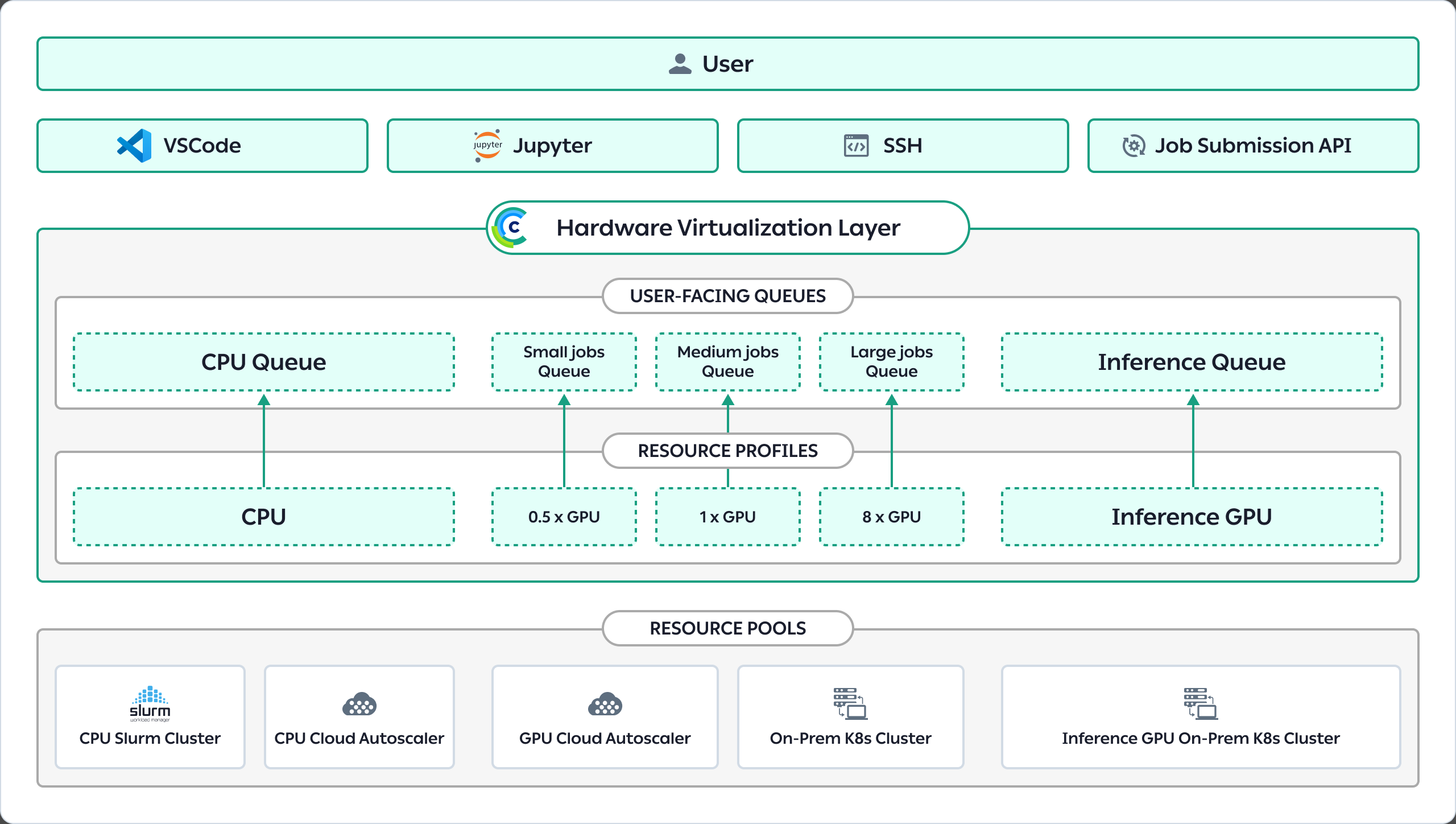The height and width of the screenshot is (824, 1456).
Task: Select the CPU Queue box
Action: [264, 362]
